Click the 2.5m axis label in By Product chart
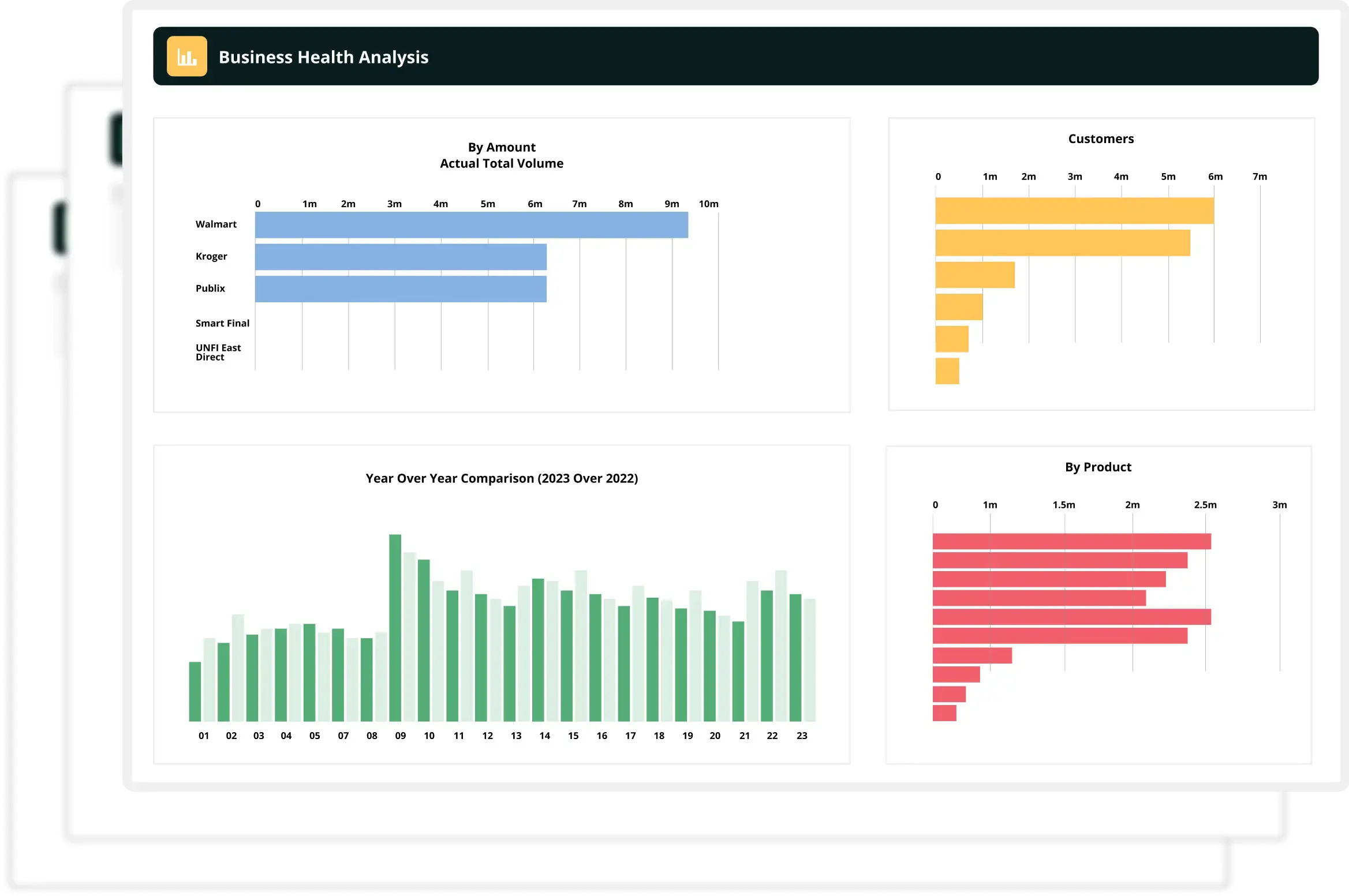The width and height of the screenshot is (1349, 896). click(1205, 505)
